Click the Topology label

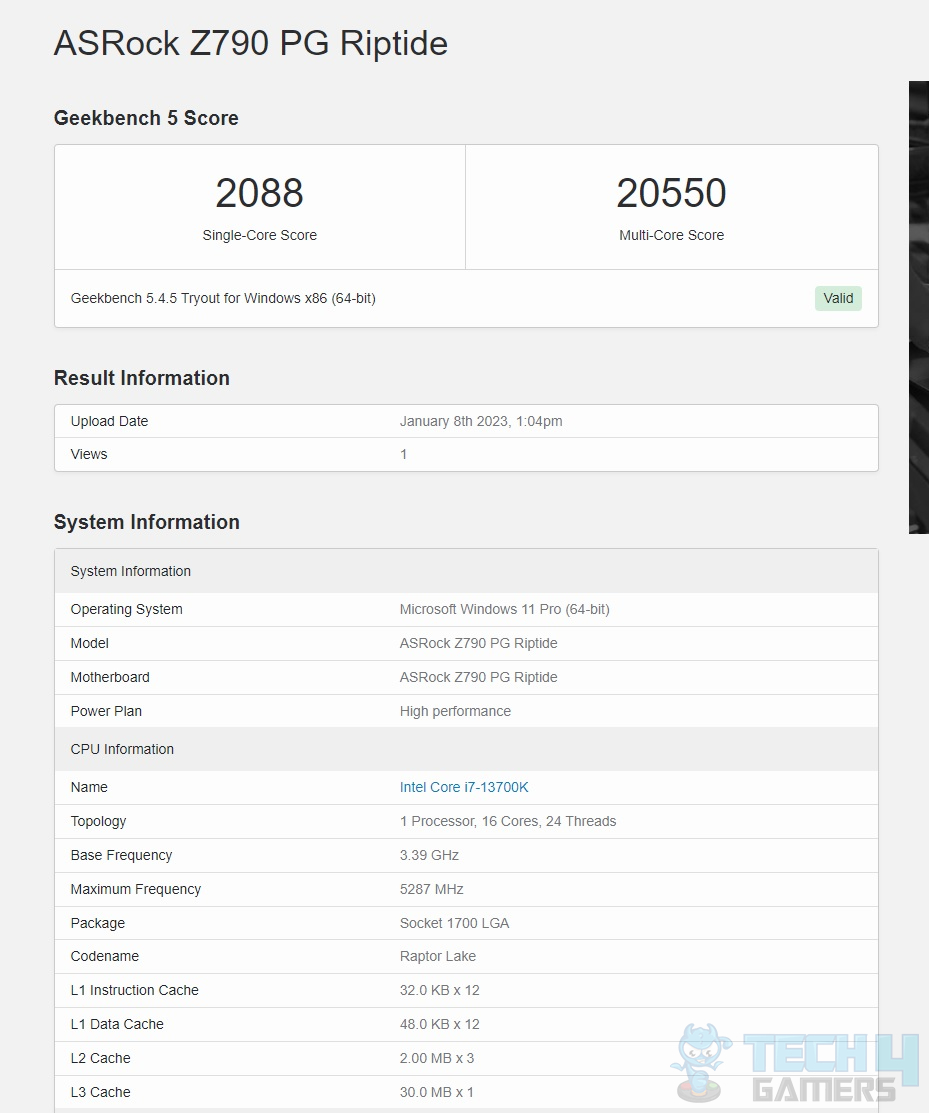tap(98, 821)
